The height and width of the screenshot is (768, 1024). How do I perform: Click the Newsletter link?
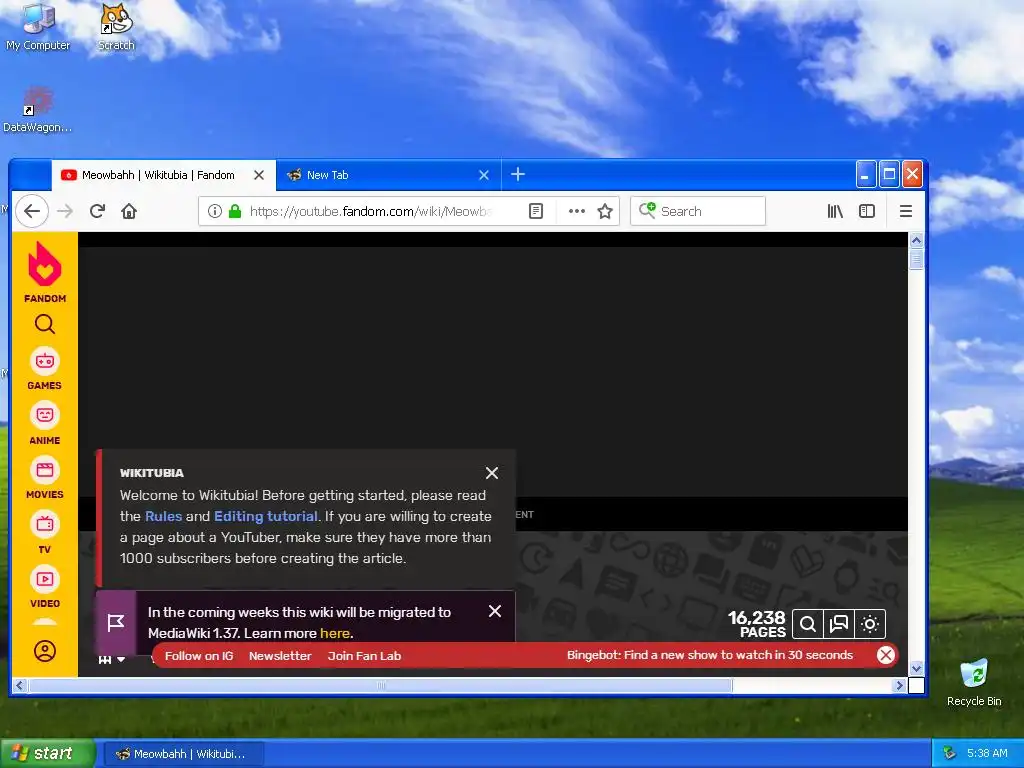coord(280,656)
